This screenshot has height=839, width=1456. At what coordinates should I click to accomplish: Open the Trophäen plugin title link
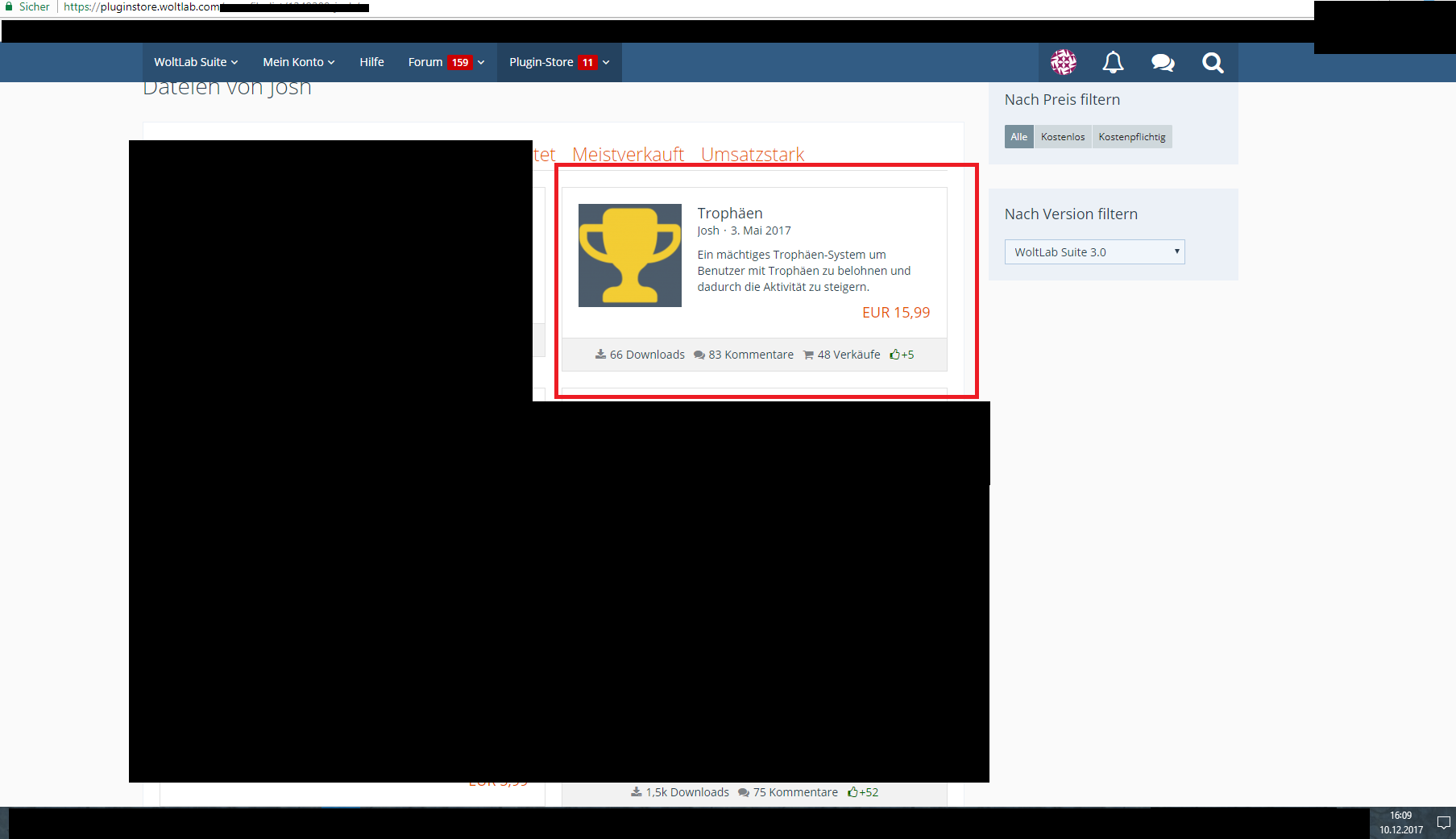point(729,213)
